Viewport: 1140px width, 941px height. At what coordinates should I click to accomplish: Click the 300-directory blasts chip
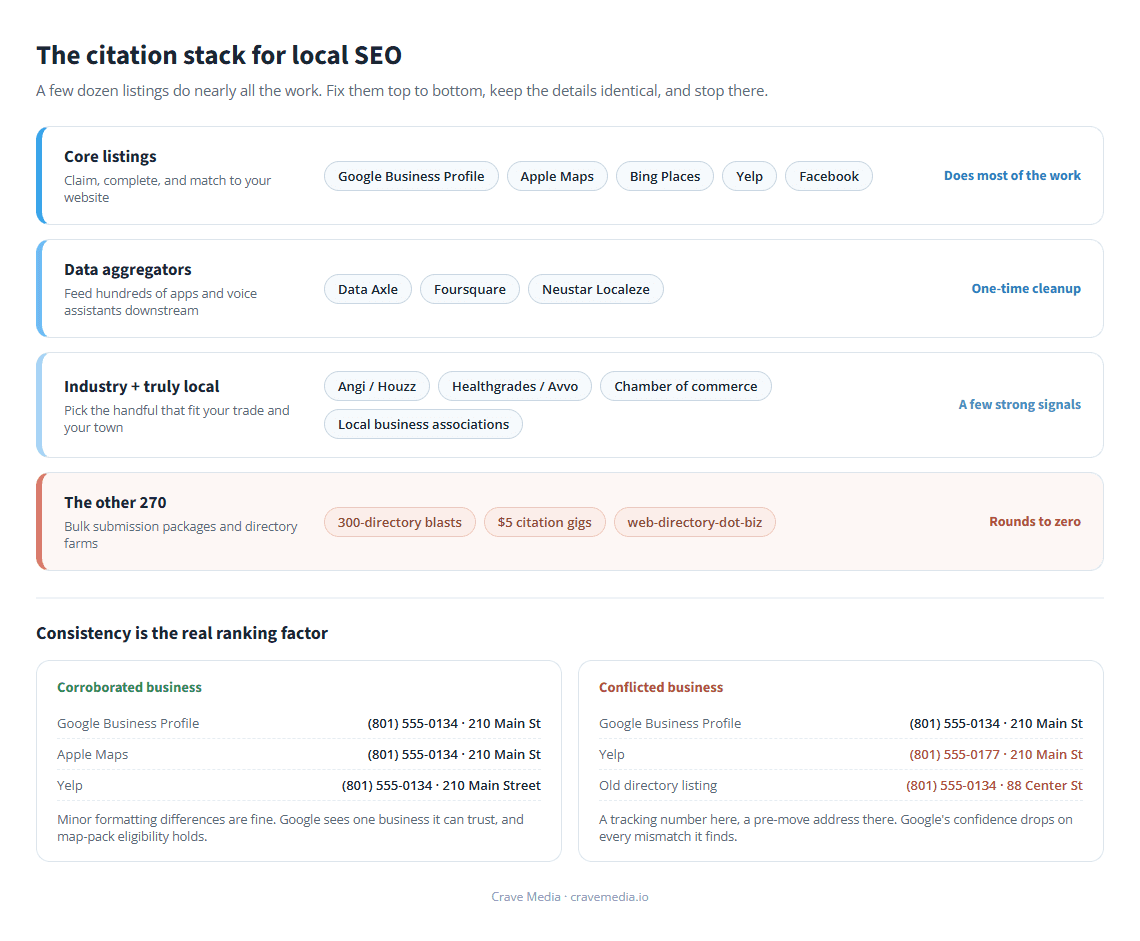pyautogui.click(x=399, y=522)
